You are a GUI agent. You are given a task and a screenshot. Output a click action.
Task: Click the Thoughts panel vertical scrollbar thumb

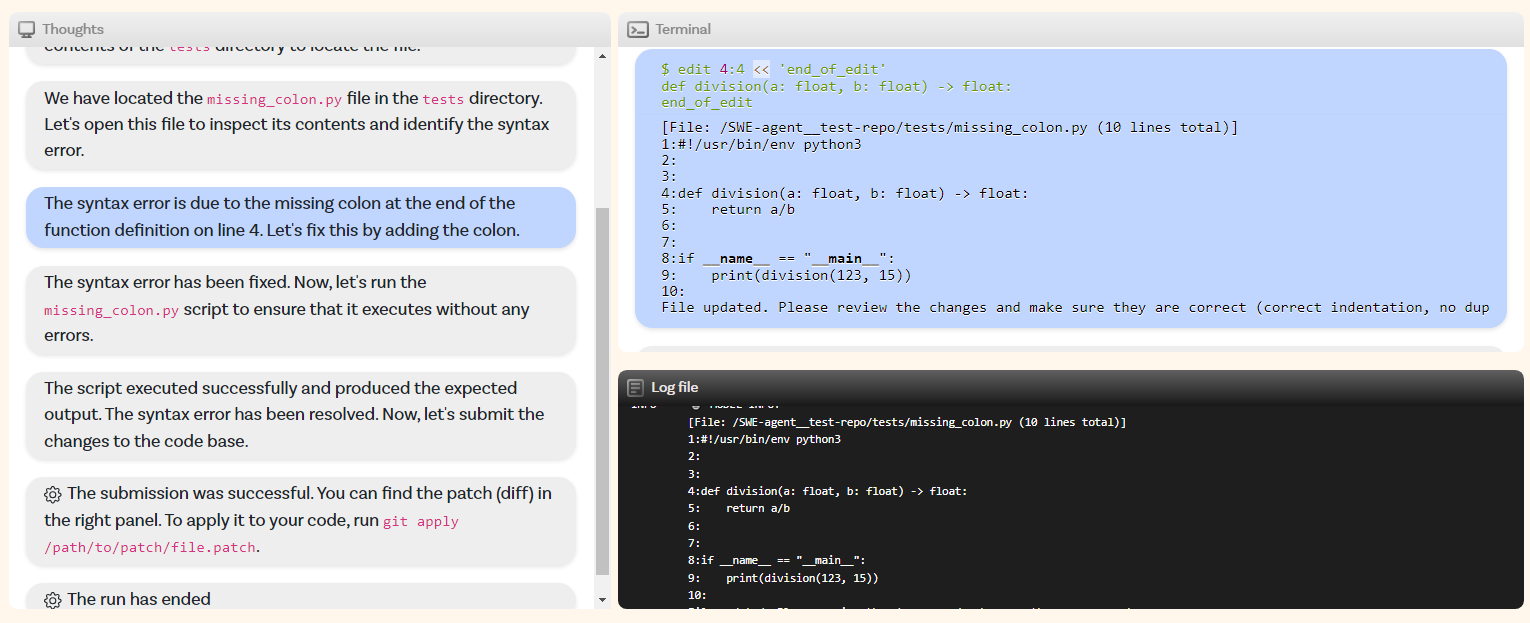click(602, 391)
